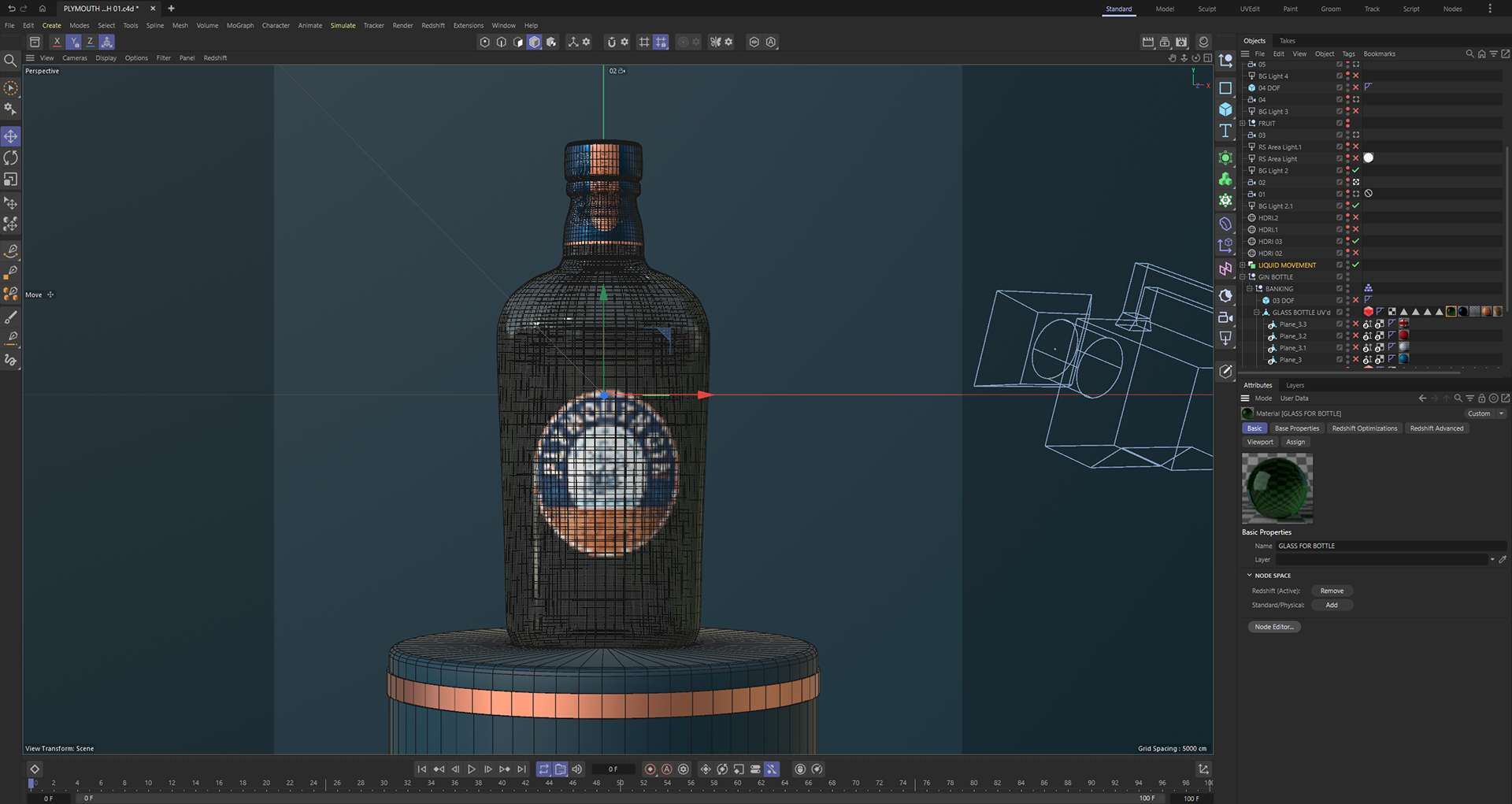Click blue material tag on Plane_3
Screen dimensions: 1512x804
click(1403, 359)
